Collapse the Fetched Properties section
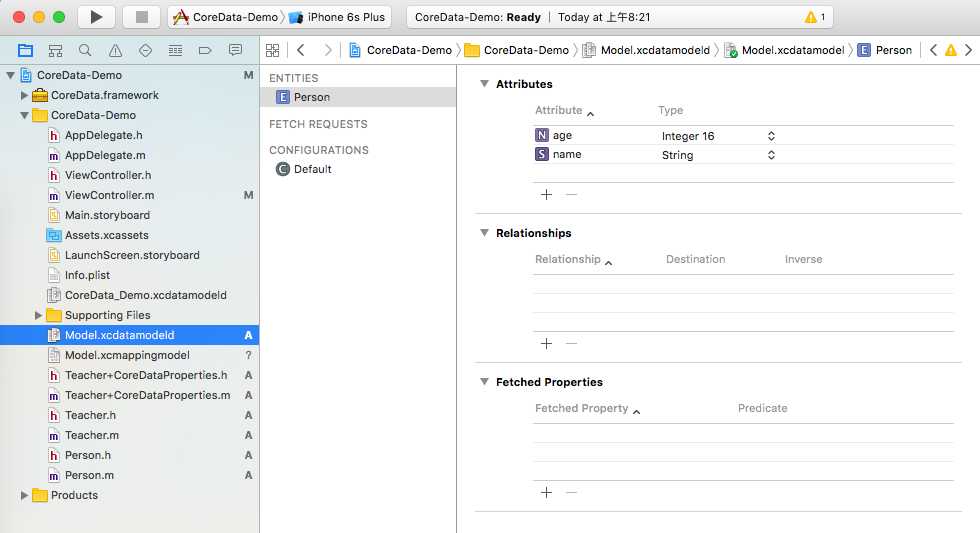This screenshot has height=533, width=980. pos(484,381)
